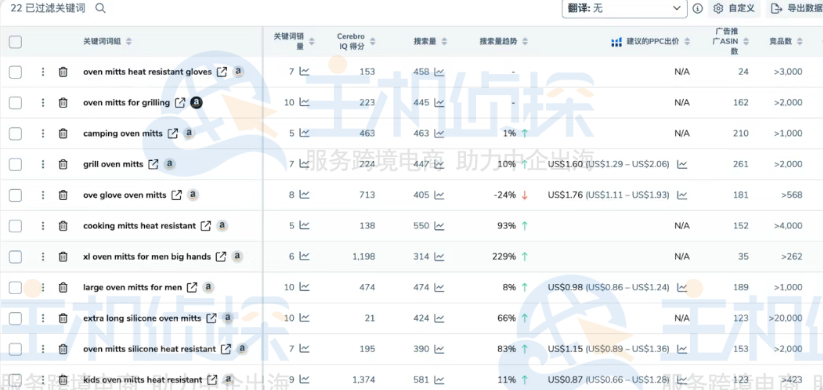Select the 'US$1.60' PPC bid value
Screen dimensions: 823x390
click(x=565, y=164)
